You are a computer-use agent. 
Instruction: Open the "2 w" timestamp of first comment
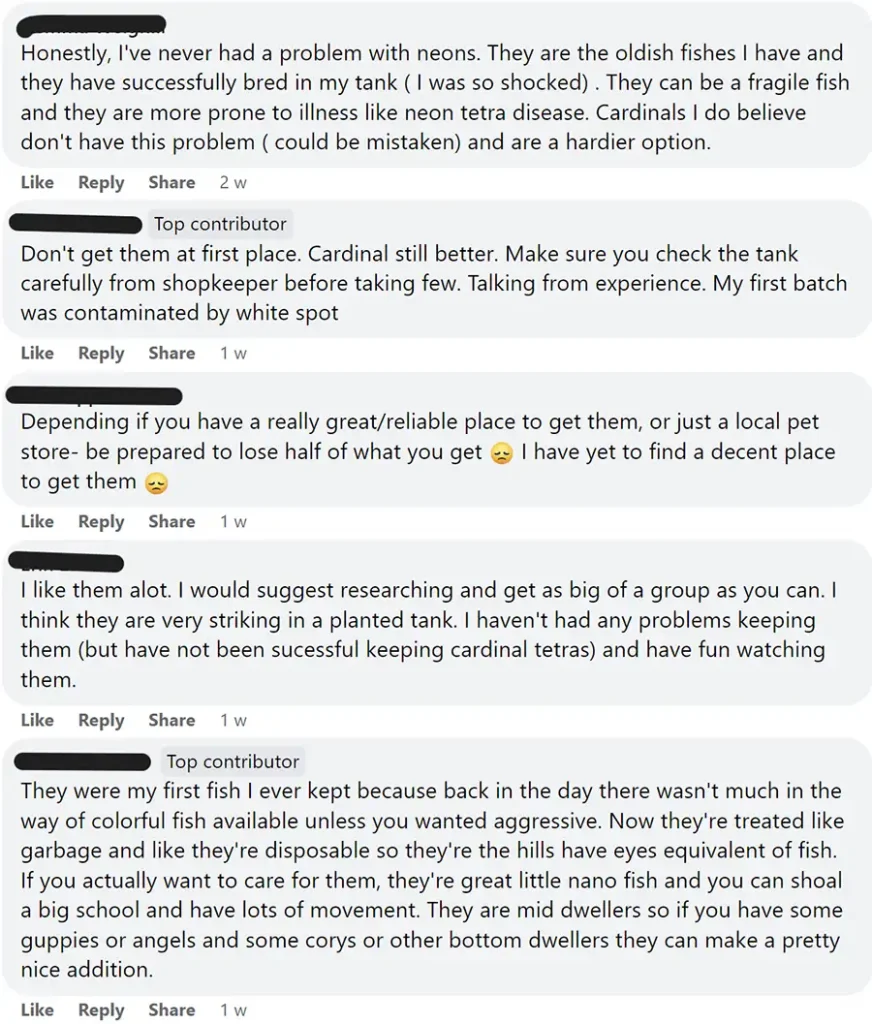(x=233, y=183)
